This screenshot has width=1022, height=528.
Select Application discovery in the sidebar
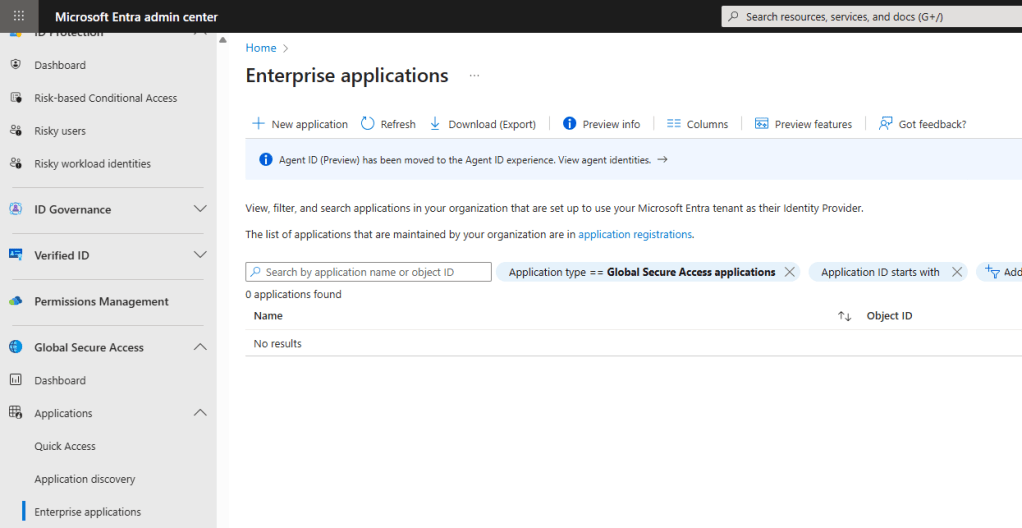[x=84, y=479]
